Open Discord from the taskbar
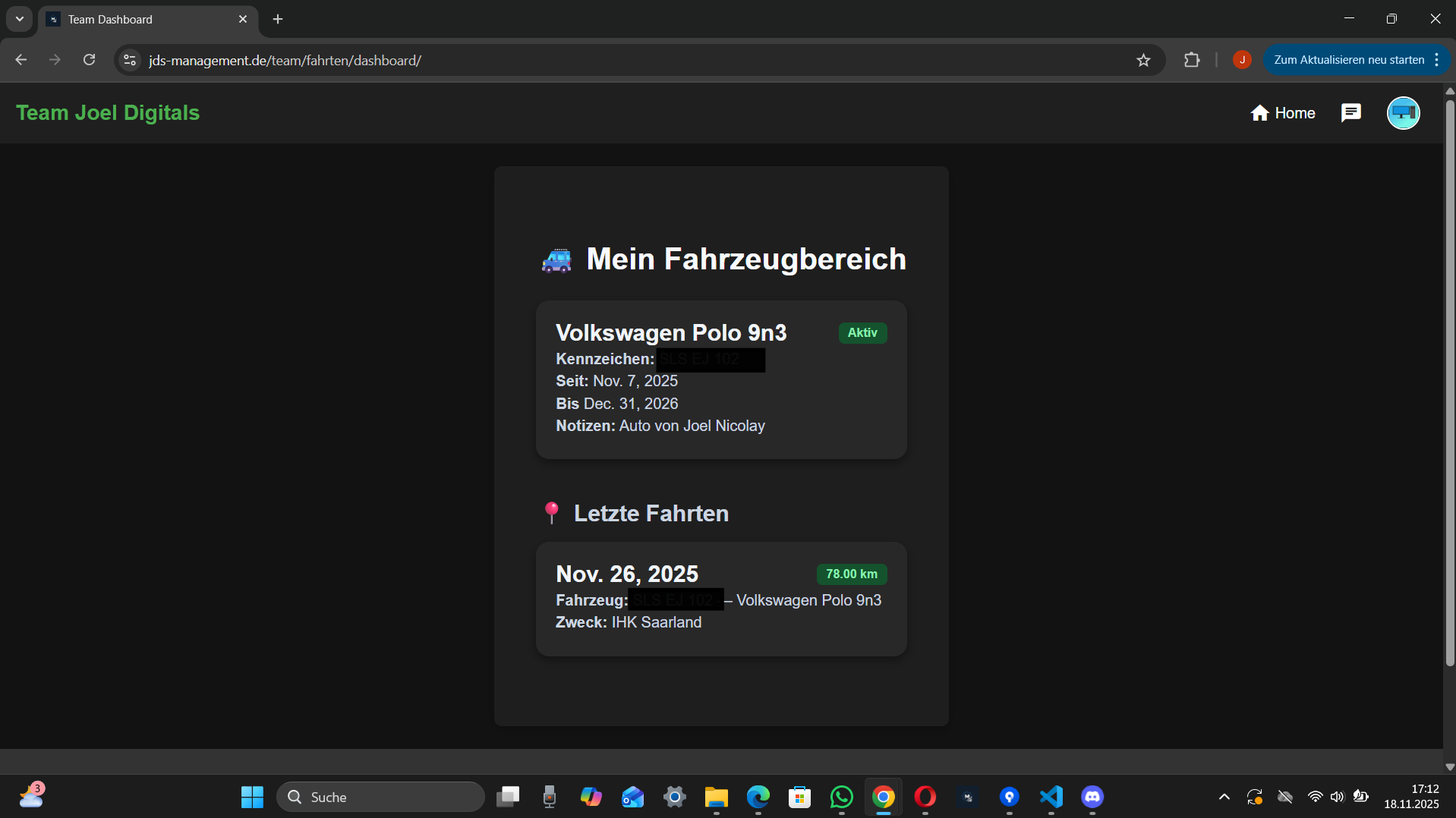This screenshot has width=1456, height=818. click(1091, 797)
